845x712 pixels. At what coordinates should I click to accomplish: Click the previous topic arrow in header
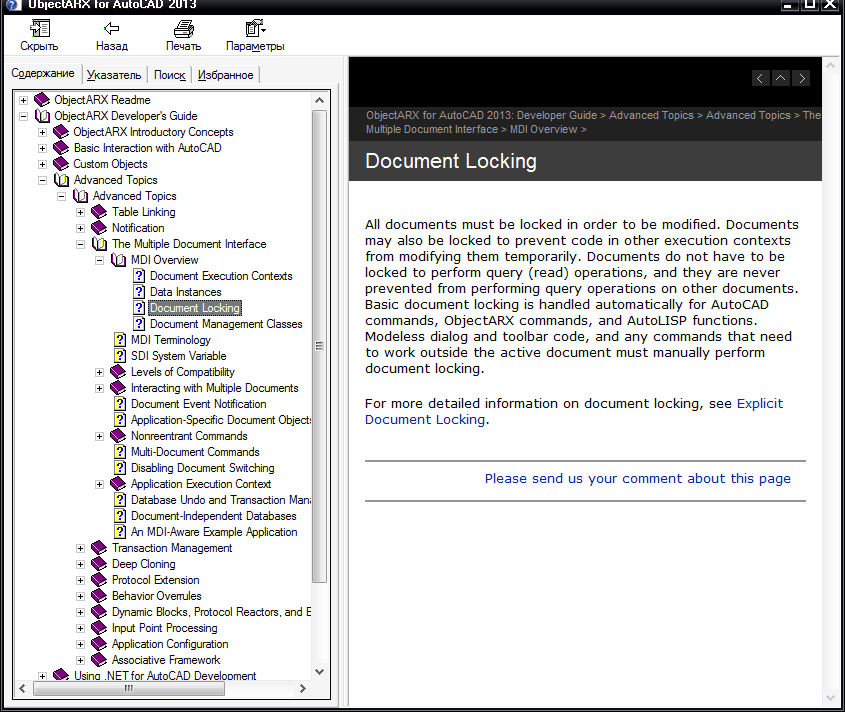(760, 79)
